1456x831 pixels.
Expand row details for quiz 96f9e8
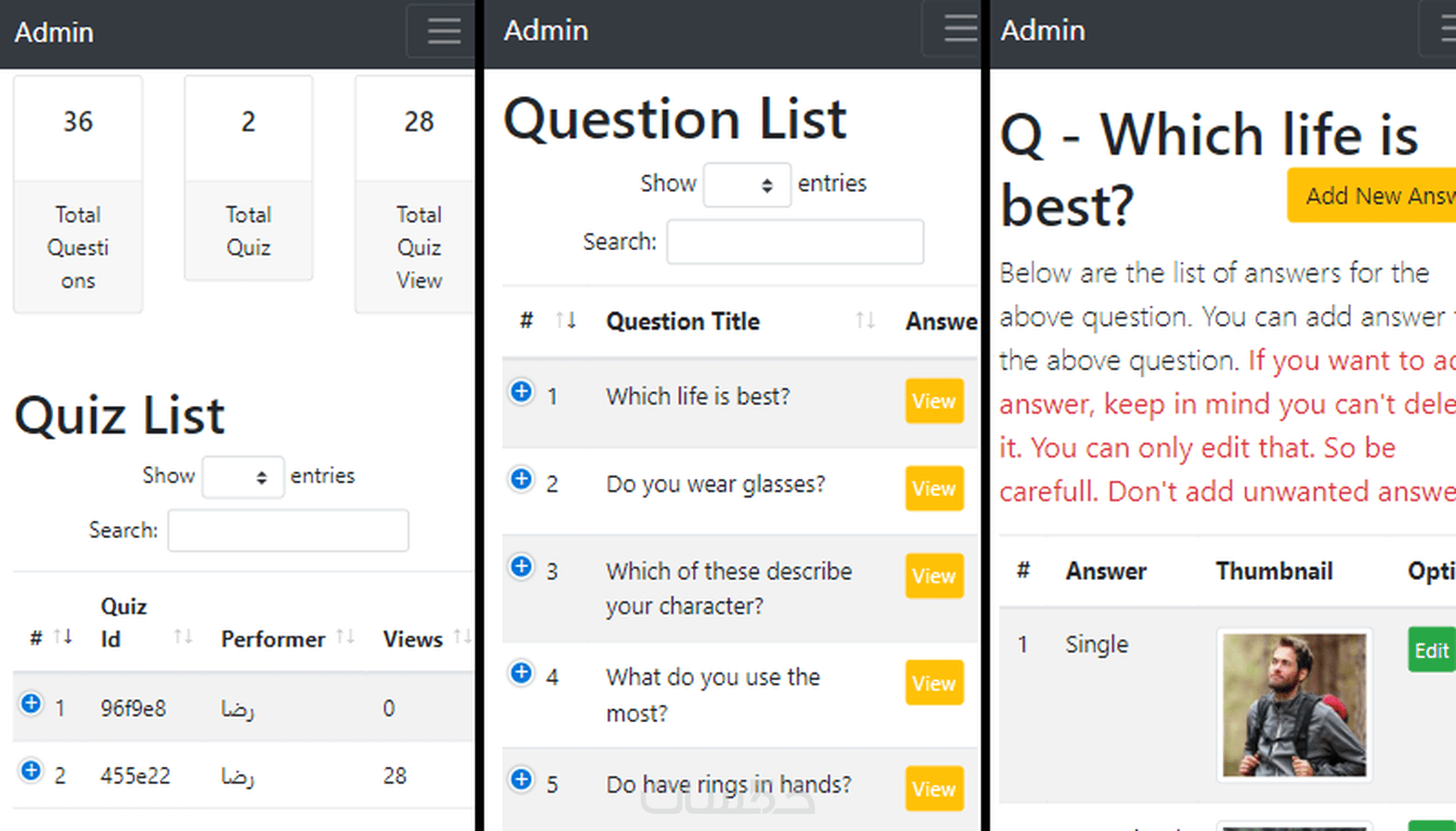click(x=32, y=704)
